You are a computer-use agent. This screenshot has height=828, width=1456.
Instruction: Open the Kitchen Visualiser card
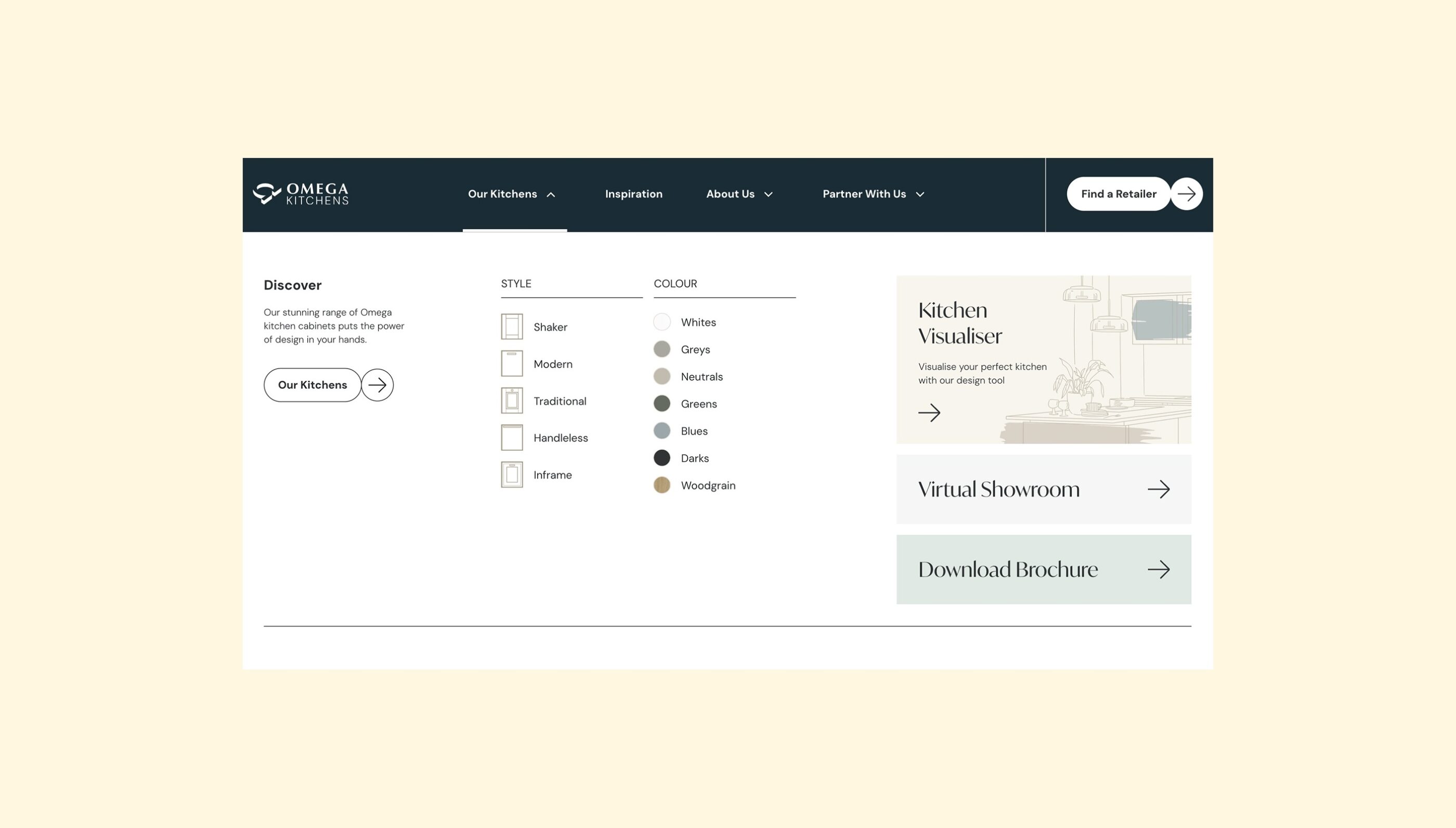click(x=1043, y=359)
